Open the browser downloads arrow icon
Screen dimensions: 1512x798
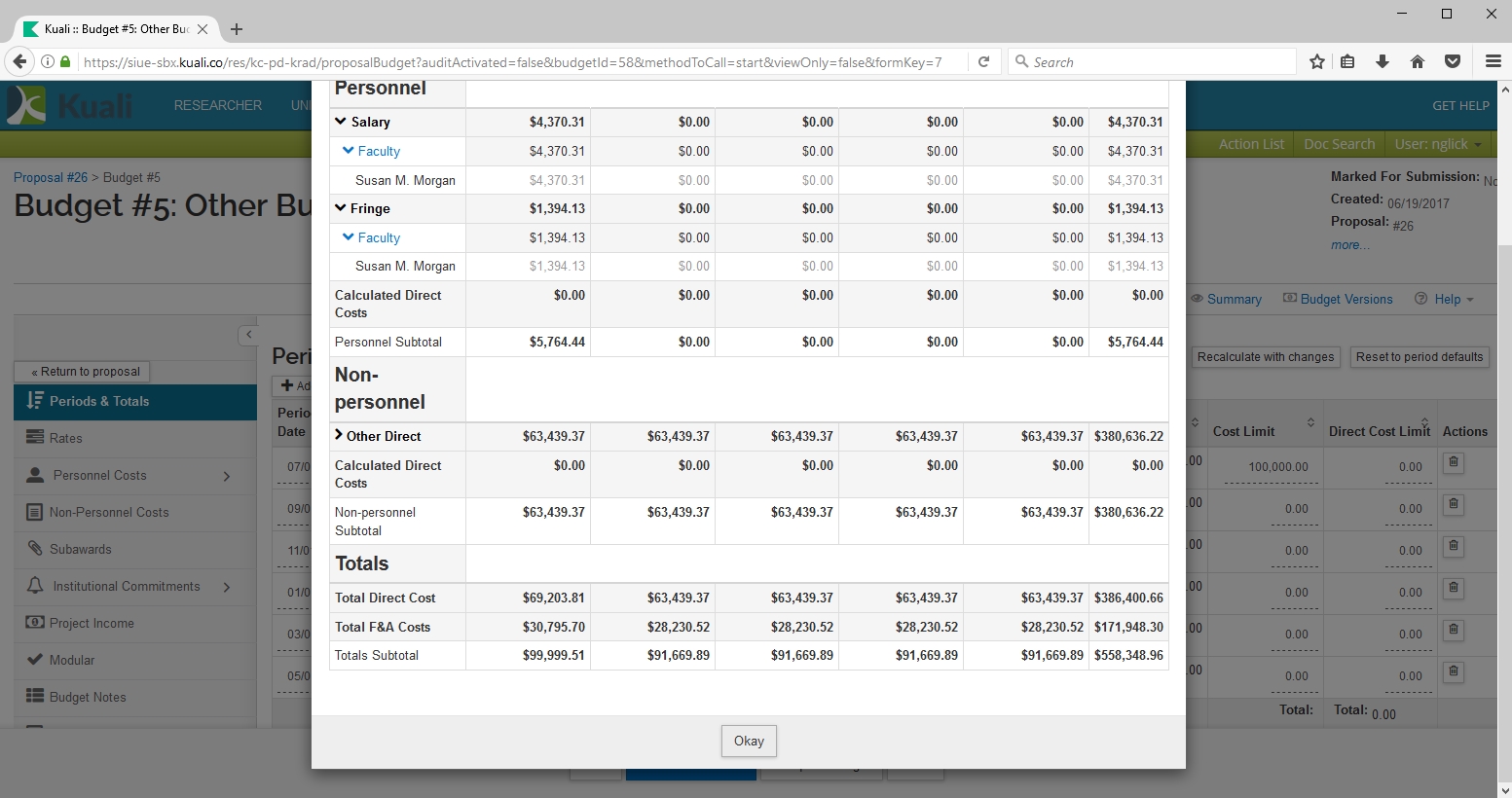point(1382,61)
